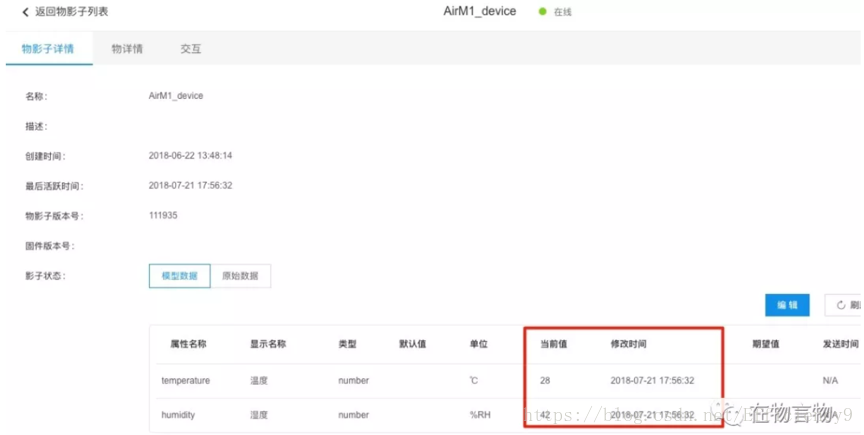Click the 湿度 display name cell
The image size is (864, 435).
tap(259, 415)
